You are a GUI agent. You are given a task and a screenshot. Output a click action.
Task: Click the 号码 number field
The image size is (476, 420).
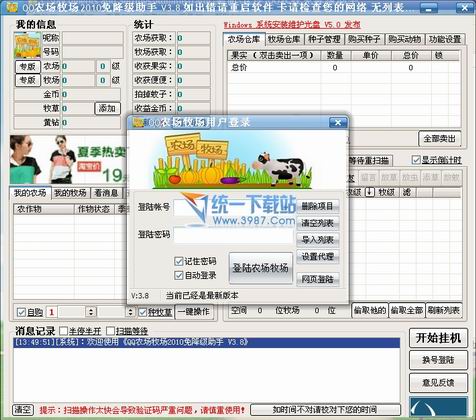[x=93, y=52]
